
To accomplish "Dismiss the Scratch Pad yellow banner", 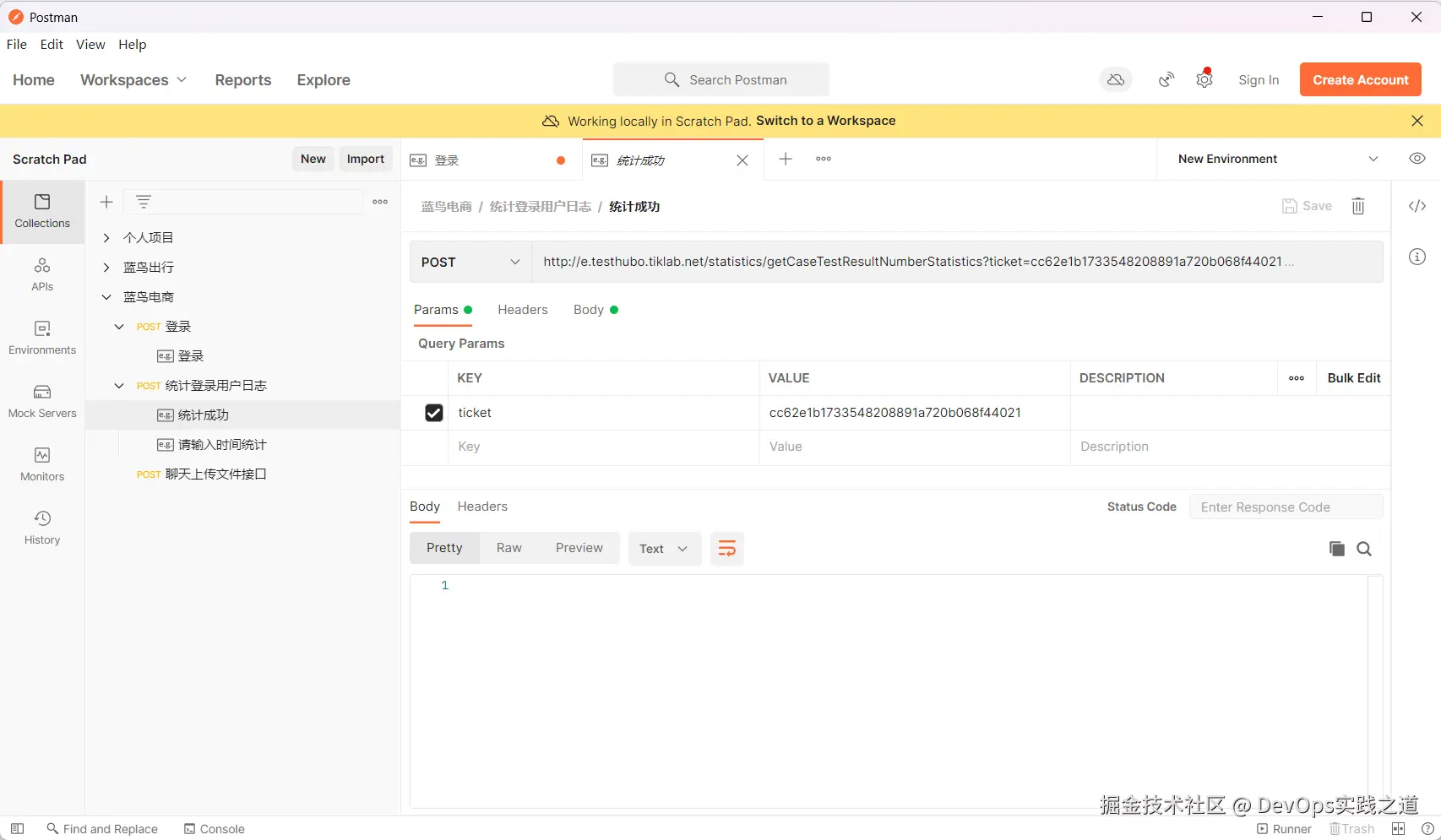I will pos(1417,121).
